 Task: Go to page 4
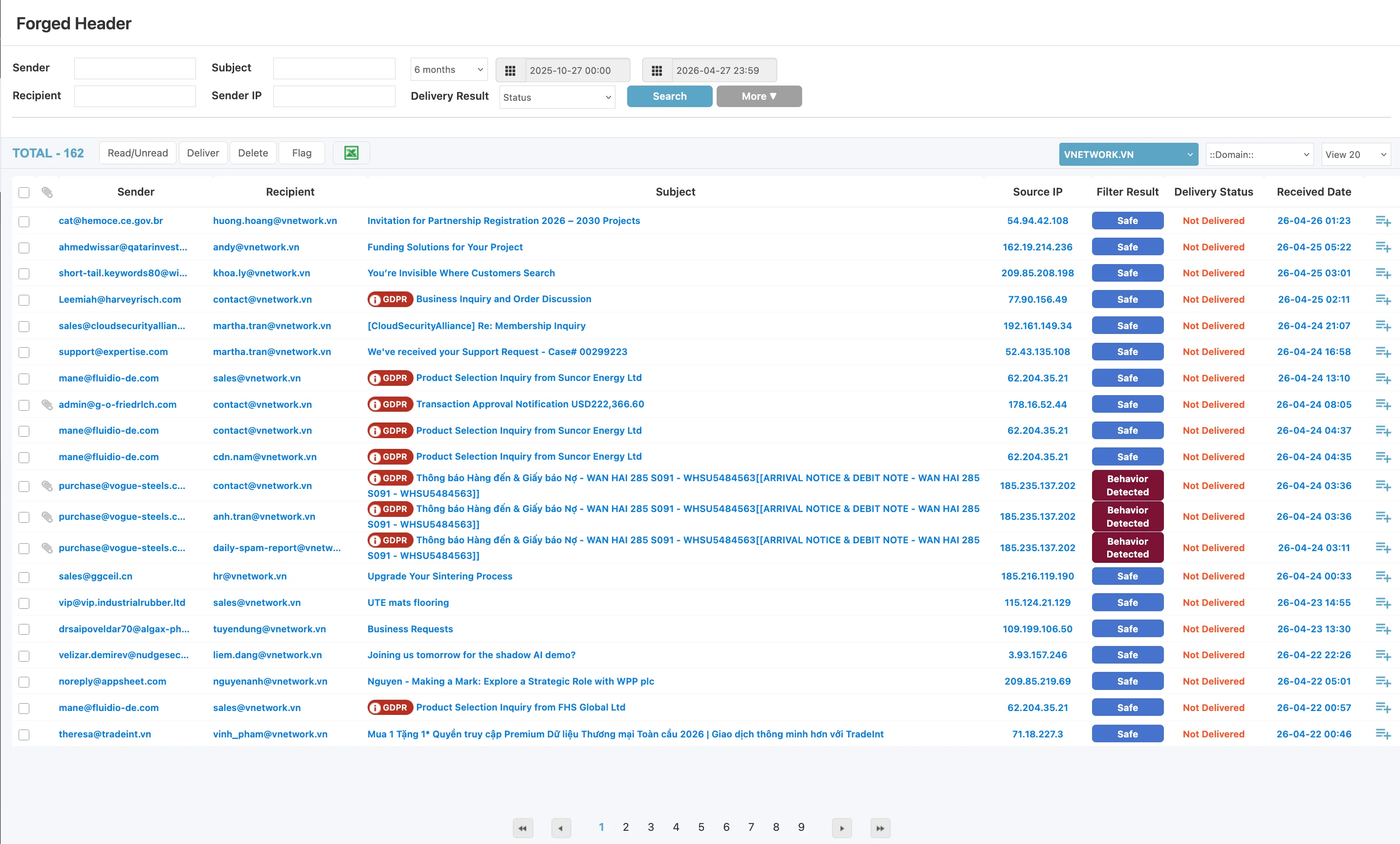click(676, 827)
